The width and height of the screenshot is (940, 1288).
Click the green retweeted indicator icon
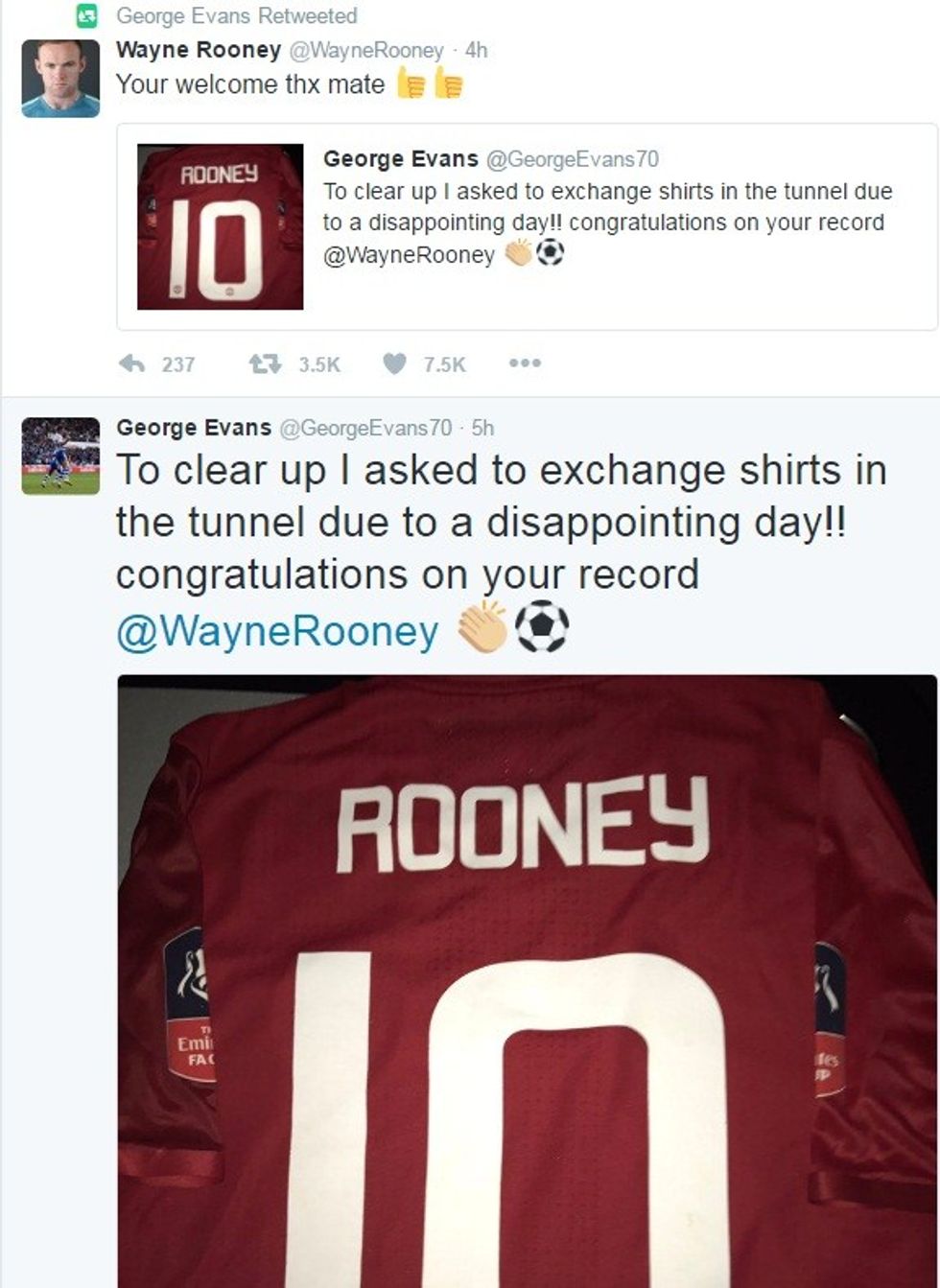86,15
